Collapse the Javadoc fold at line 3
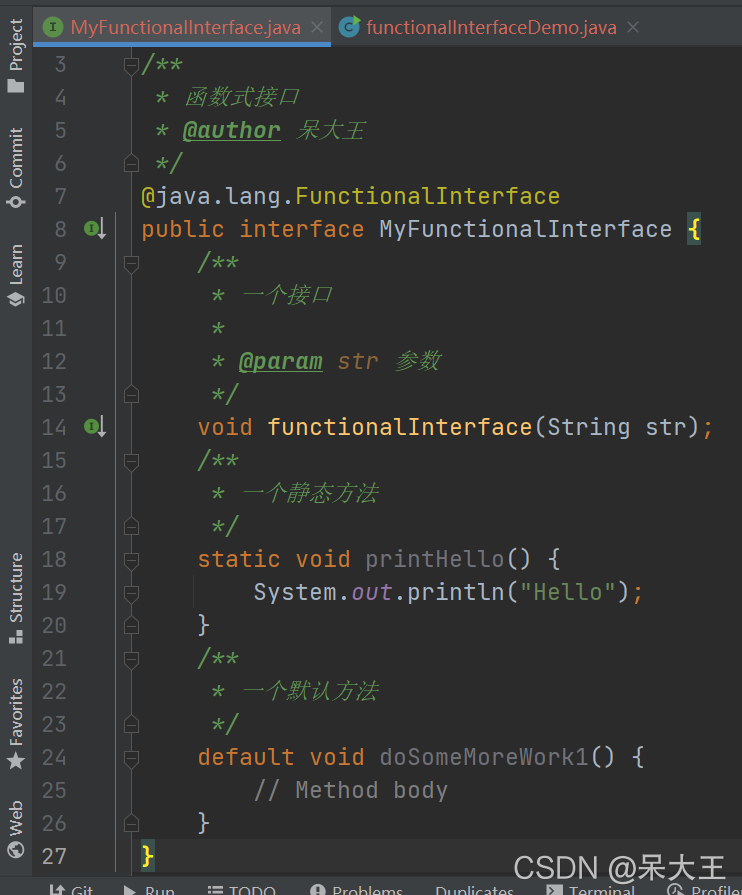742x895 pixels. coord(131,65)
